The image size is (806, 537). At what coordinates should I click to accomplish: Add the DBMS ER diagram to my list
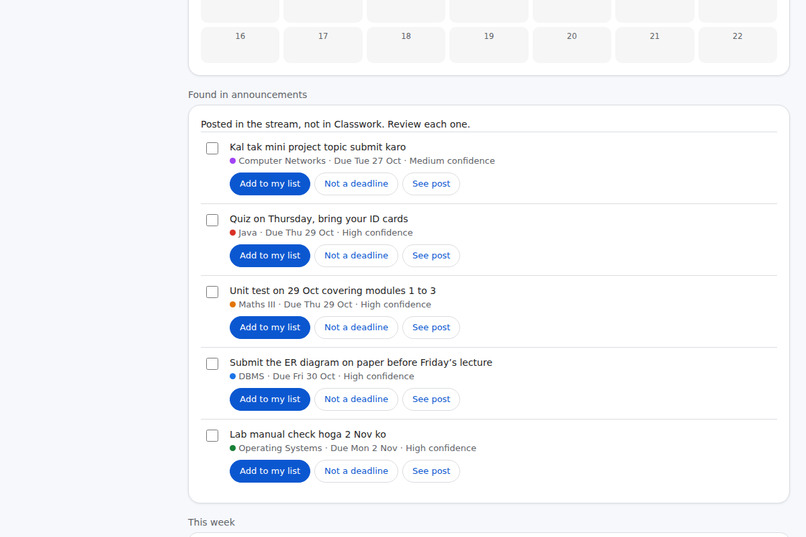click(270, 399)
